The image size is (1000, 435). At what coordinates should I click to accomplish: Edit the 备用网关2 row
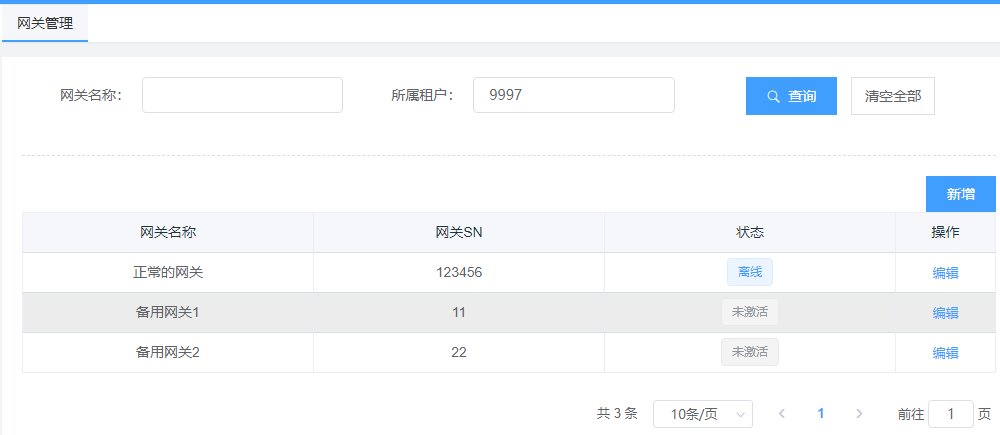(945, 352)
